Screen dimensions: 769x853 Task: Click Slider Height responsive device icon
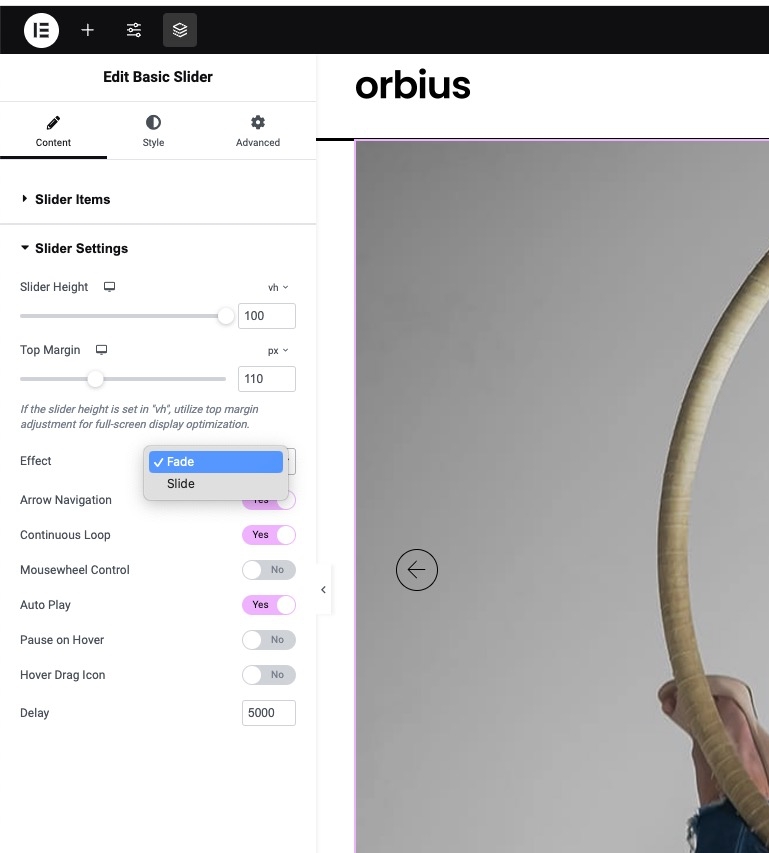(109, 287)
